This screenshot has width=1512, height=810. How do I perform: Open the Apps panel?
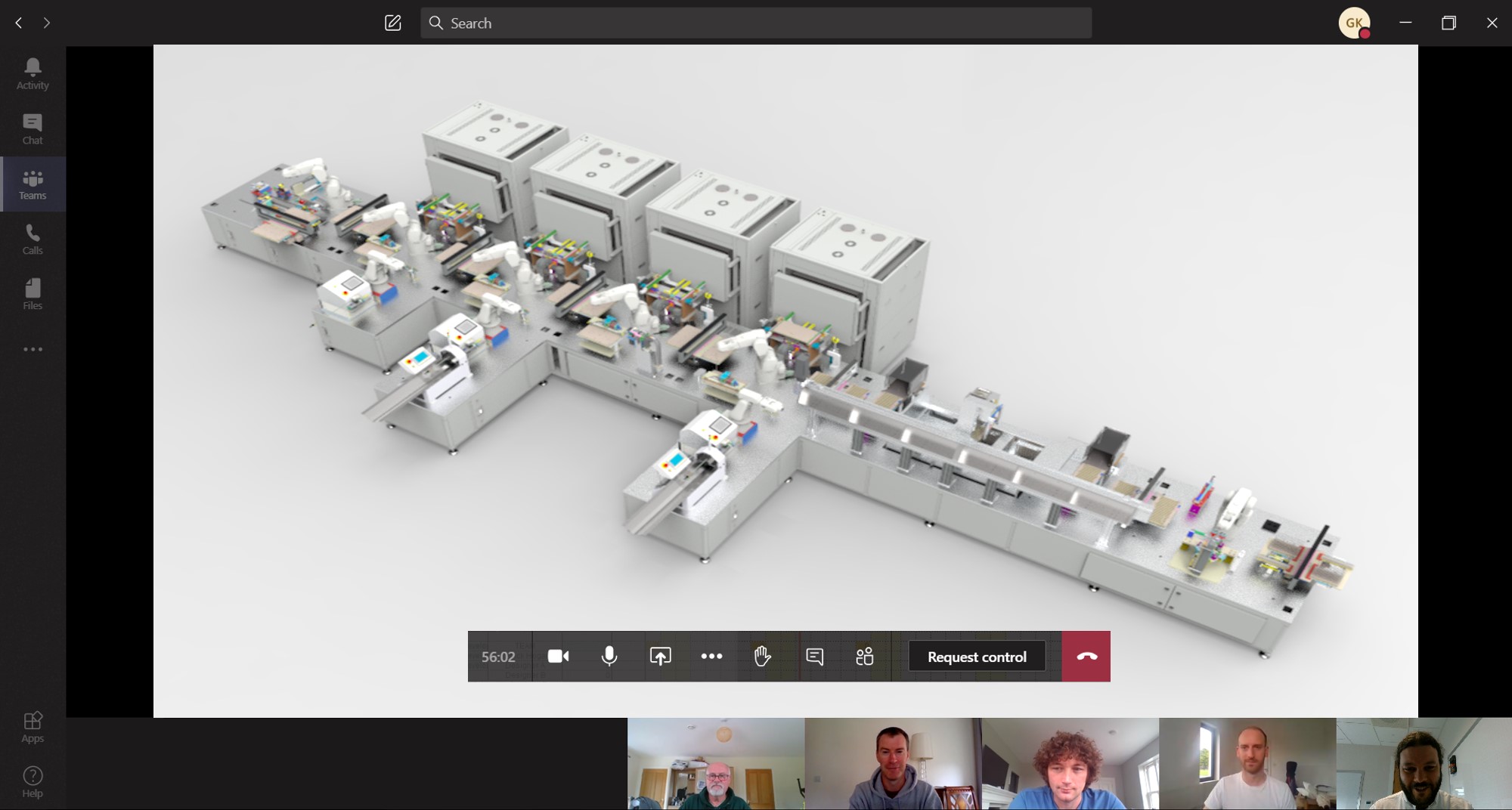point(32,726)
